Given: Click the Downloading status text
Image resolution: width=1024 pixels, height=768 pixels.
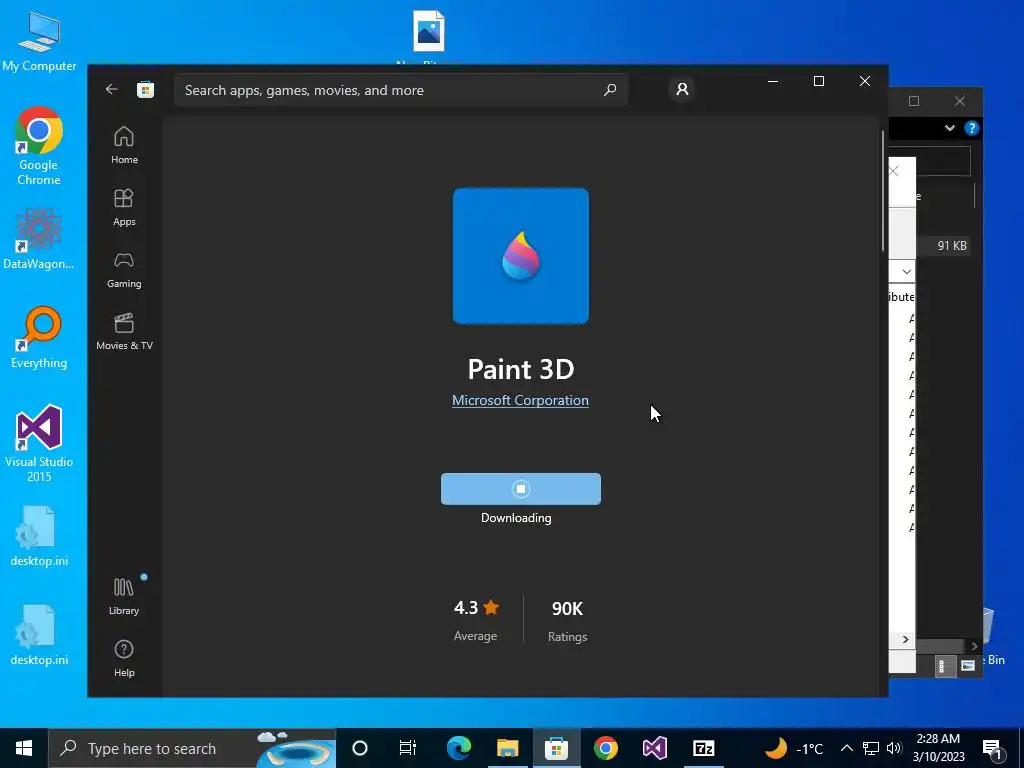Looking at the screenshot, I should pyautogui.click(x=516, y=518).
